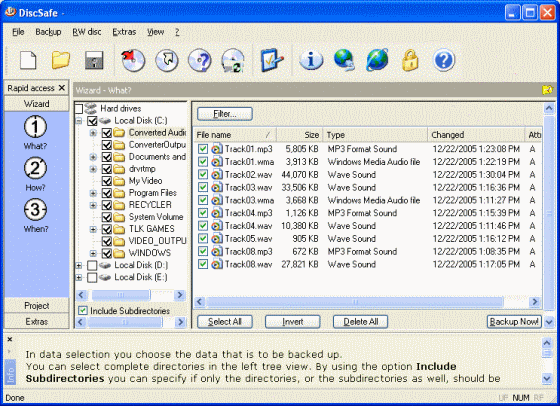560x406 pixels.
Task: Click the Backup Now! button
Action: (514, 322)
